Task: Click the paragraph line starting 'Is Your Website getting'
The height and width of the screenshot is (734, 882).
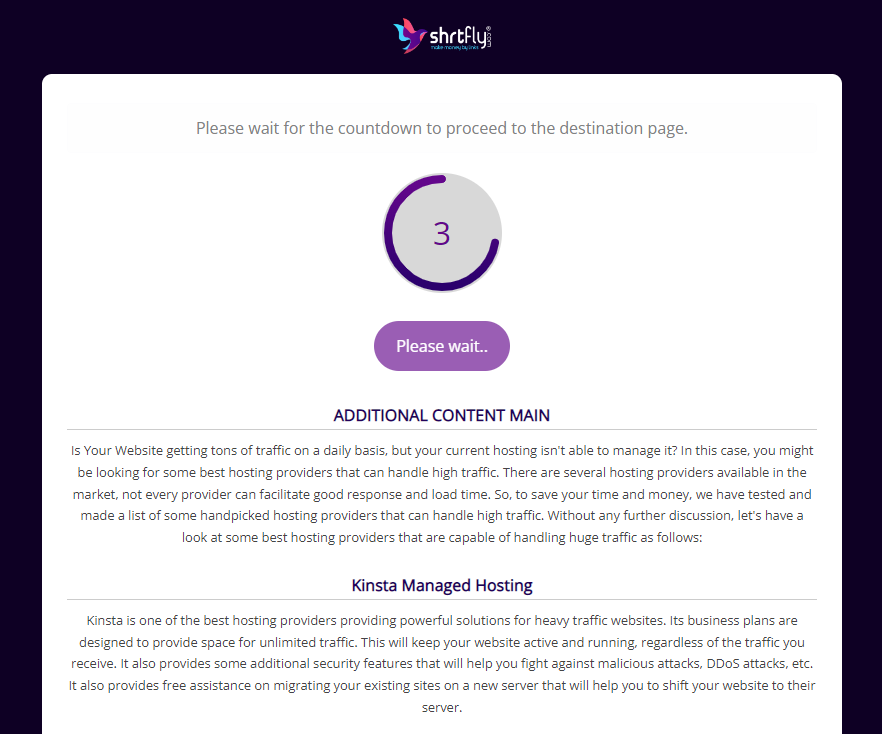Action: click(x=442, y=451)
